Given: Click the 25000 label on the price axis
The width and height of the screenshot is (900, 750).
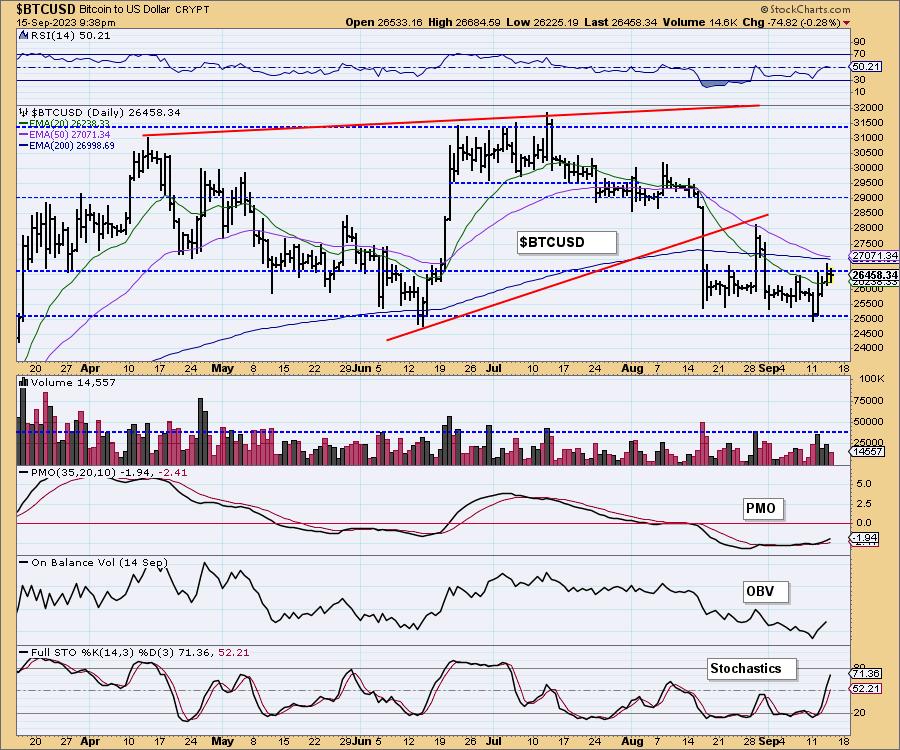Looking at the screenshot, I should click(x=867, y=318).
